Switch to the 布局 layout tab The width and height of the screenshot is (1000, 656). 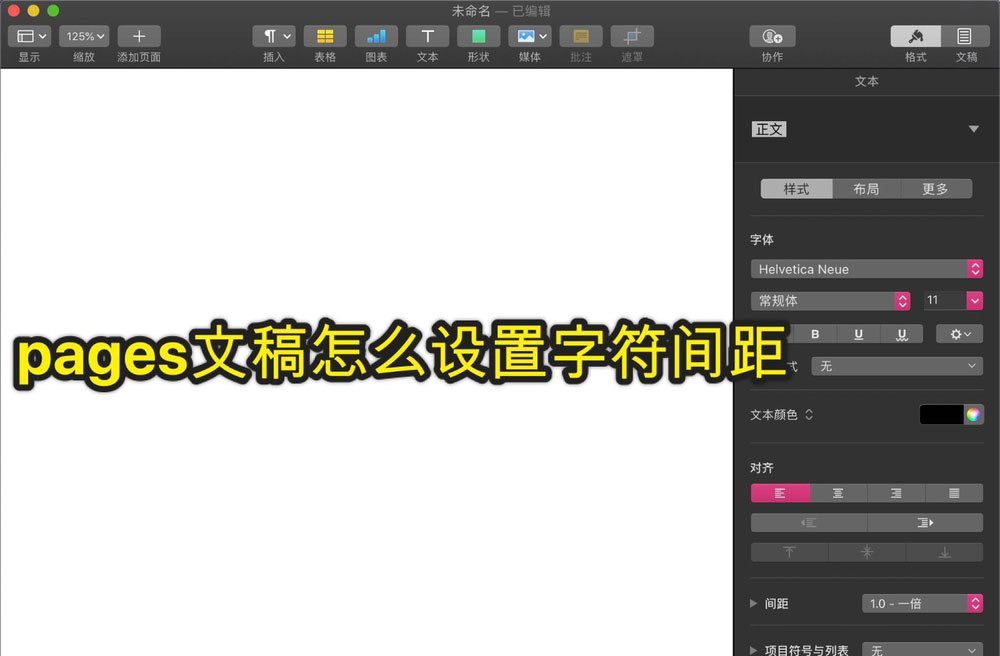(866, 189)
